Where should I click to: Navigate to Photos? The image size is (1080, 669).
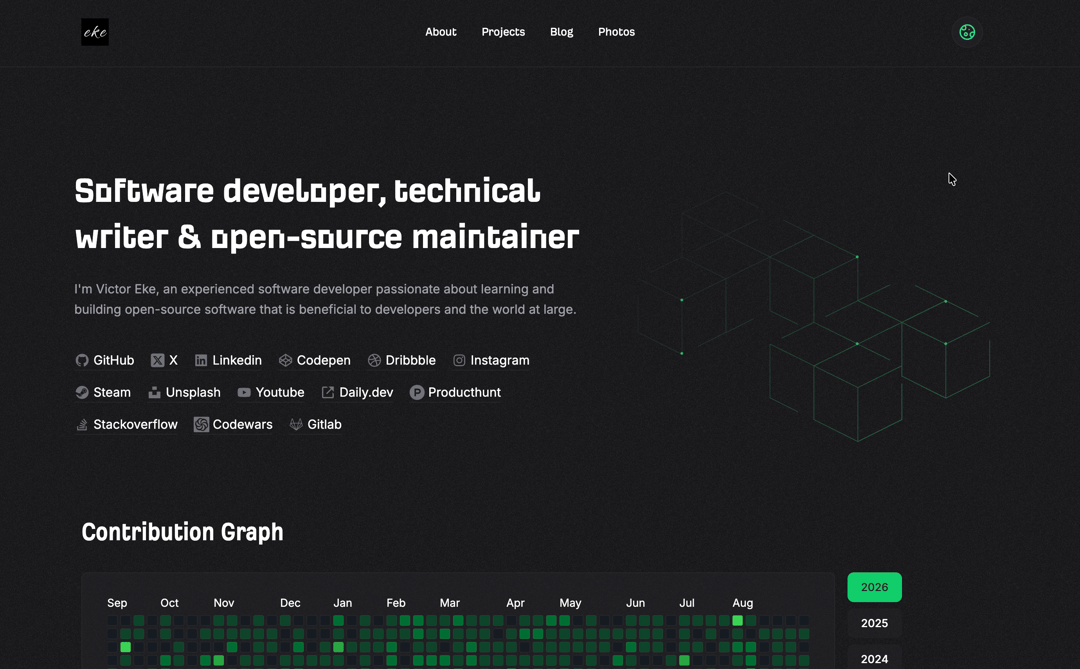tap(616, 32)
